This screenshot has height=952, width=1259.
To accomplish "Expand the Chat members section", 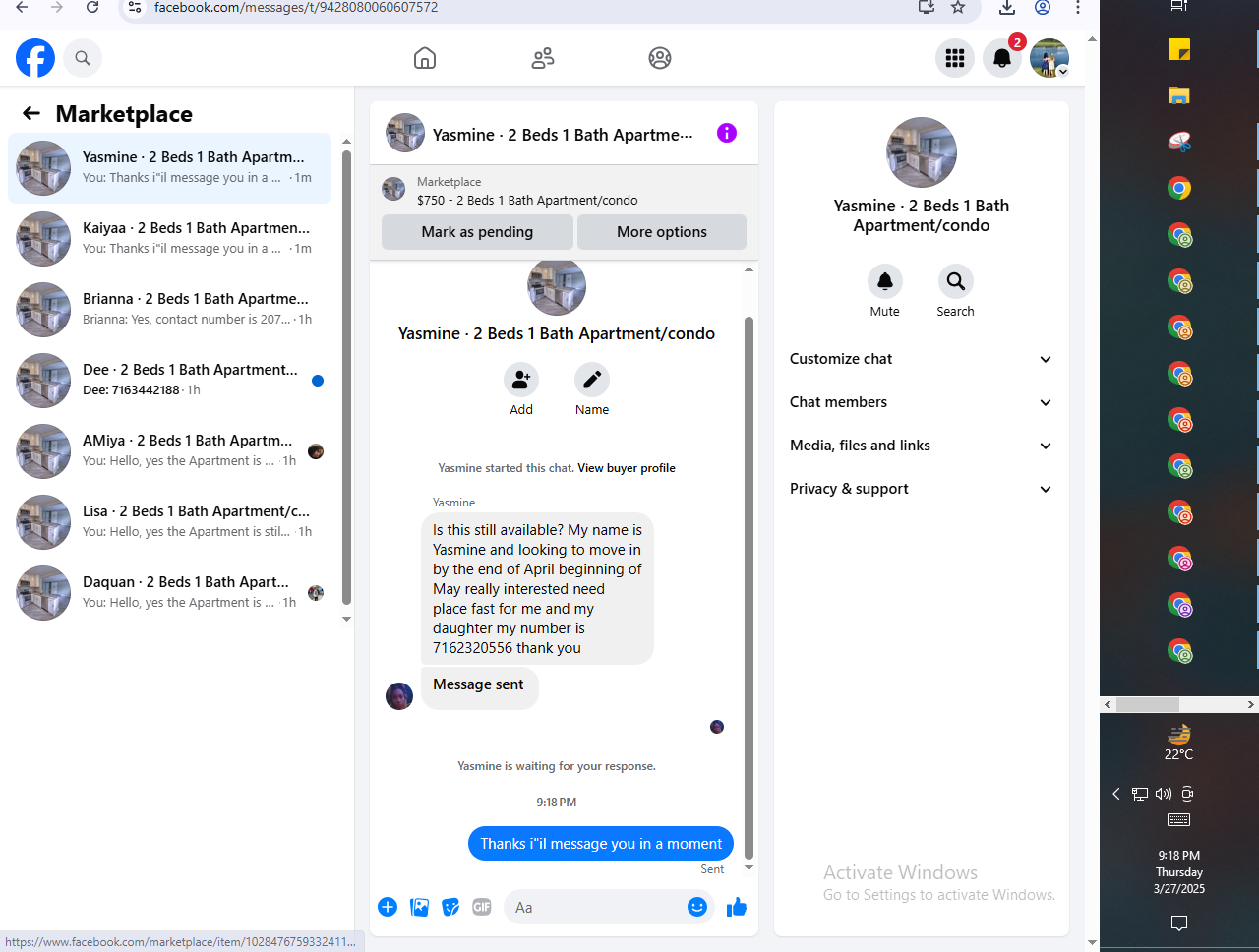I will pyautogui.click(x=921, y=402).
